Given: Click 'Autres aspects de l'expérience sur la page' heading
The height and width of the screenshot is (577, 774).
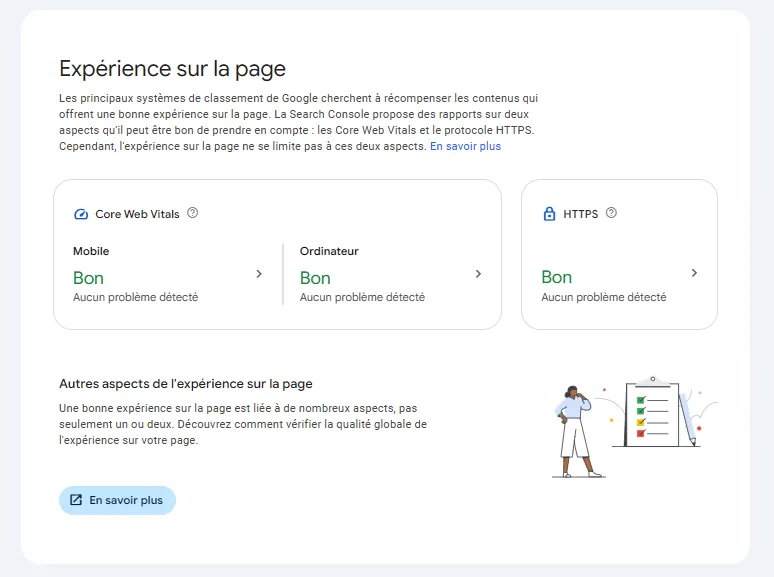Looking at the screenshot, I should (186, 384).
